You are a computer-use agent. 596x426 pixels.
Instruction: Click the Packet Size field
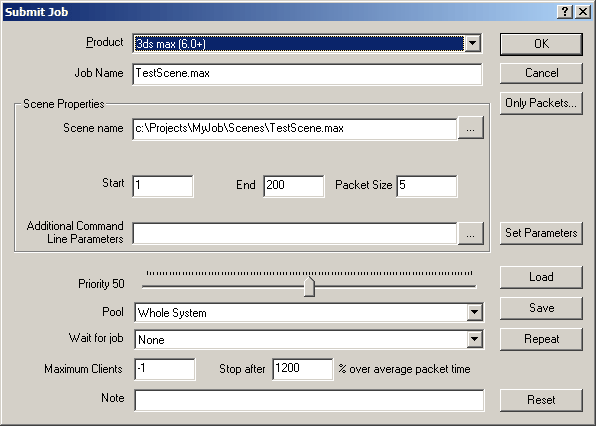[427, 186]
